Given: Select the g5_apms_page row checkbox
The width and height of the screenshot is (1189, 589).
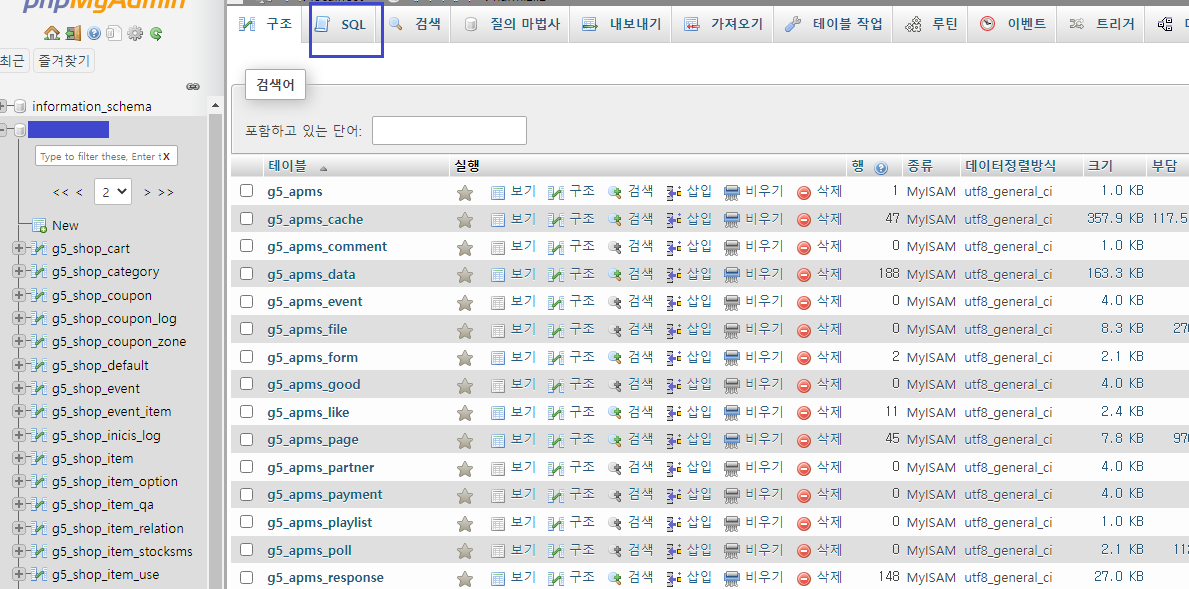Looking at the screenshot, I should coord(247,440).
